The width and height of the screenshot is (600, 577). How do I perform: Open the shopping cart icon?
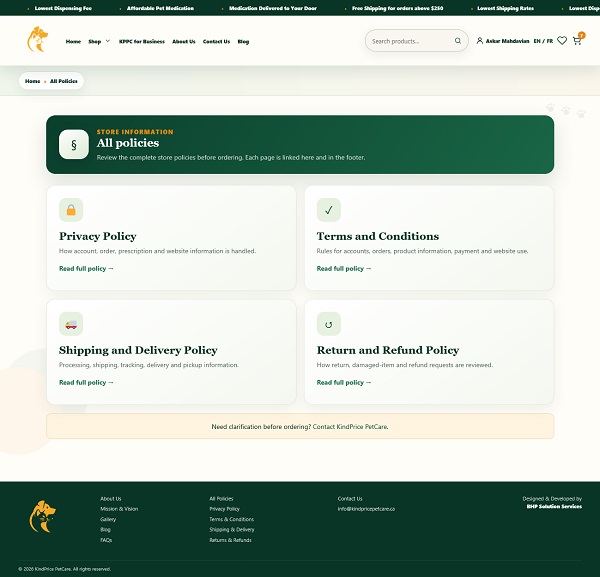pyautogui.click(x=577, y=41)
